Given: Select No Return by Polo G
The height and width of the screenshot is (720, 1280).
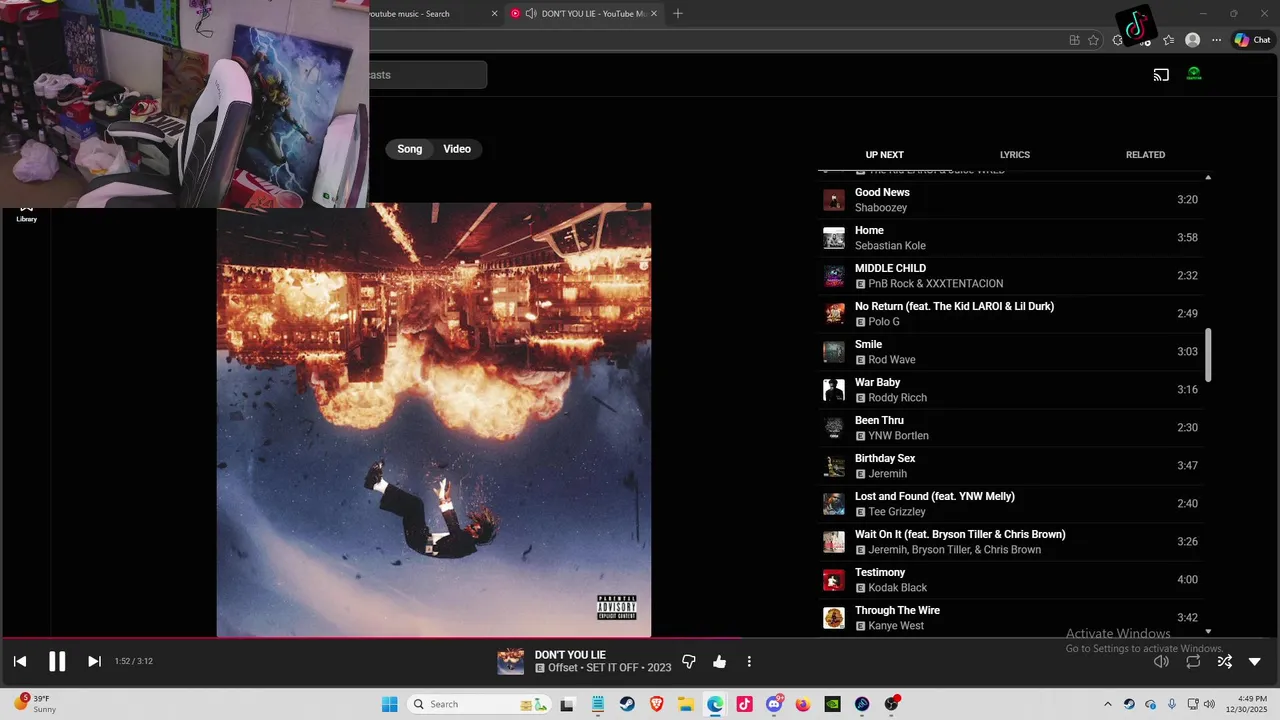Looking at the screenshot, I should (x=1010, y=314).
